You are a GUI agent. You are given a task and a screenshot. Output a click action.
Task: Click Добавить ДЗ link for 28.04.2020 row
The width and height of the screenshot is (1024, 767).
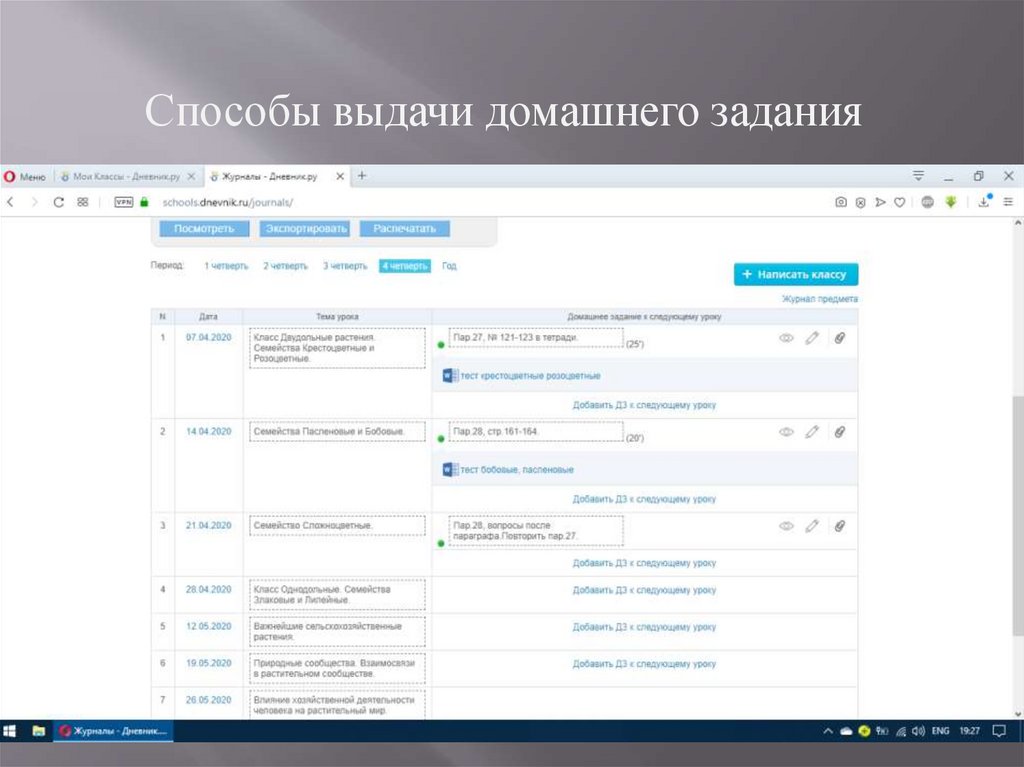644,590
